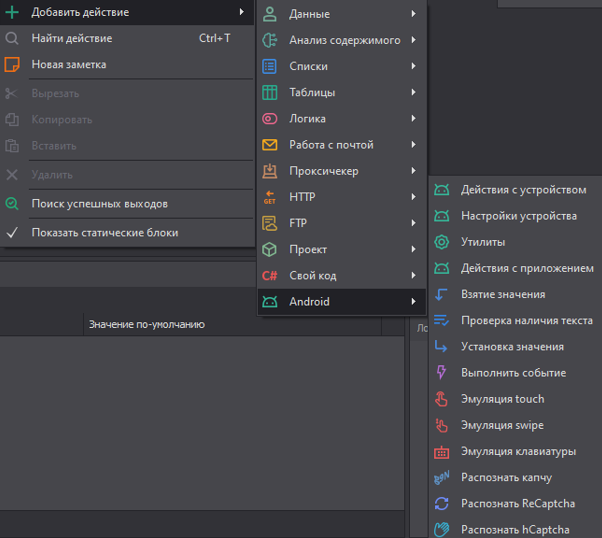Click the hand icon for Распознать hCaptcha
602x538 pixels.
coord(442,530)
